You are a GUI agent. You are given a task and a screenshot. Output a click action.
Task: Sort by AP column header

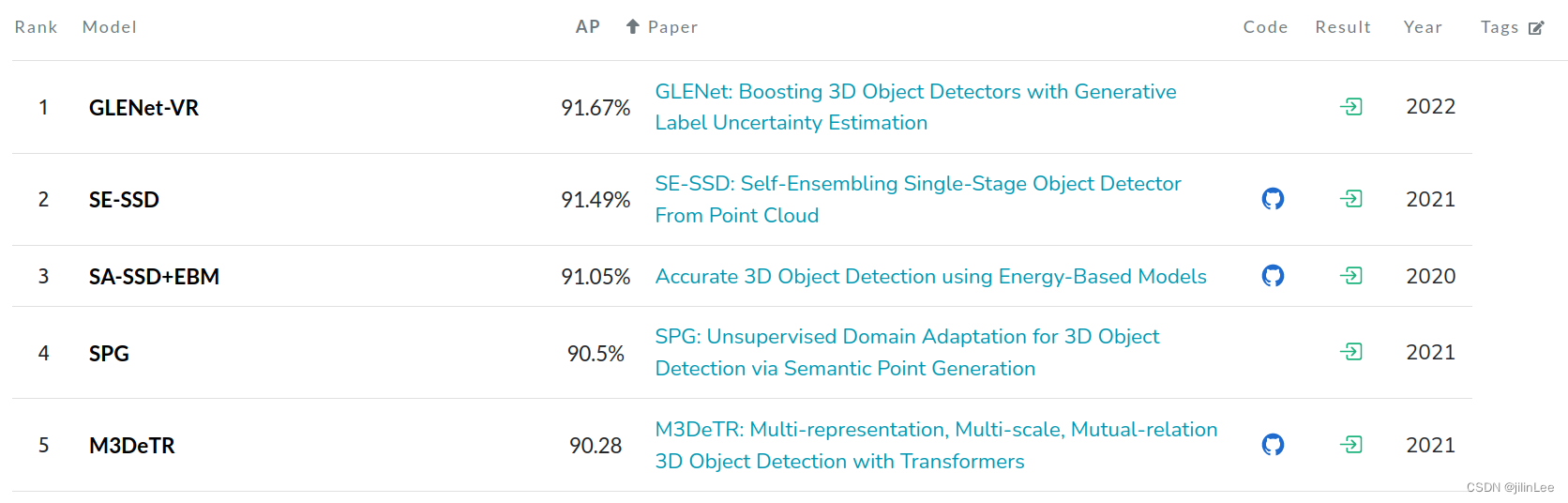[587, 27]
